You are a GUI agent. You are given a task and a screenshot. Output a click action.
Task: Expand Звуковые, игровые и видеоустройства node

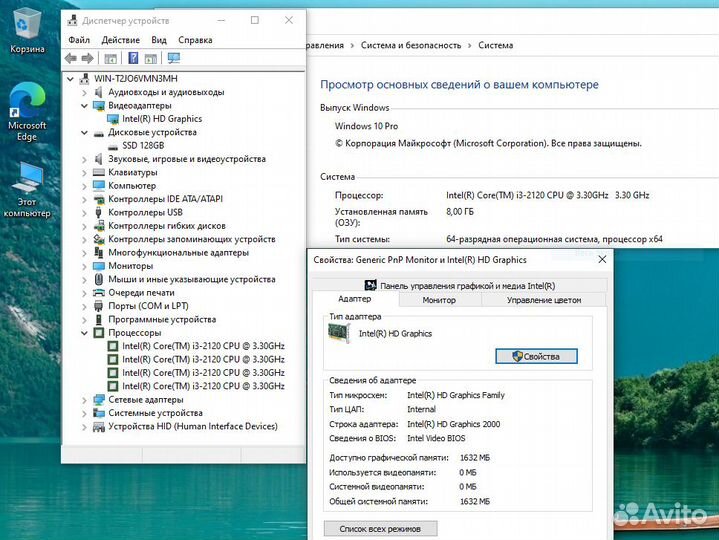pyautogui.click(x=84, y=160)
